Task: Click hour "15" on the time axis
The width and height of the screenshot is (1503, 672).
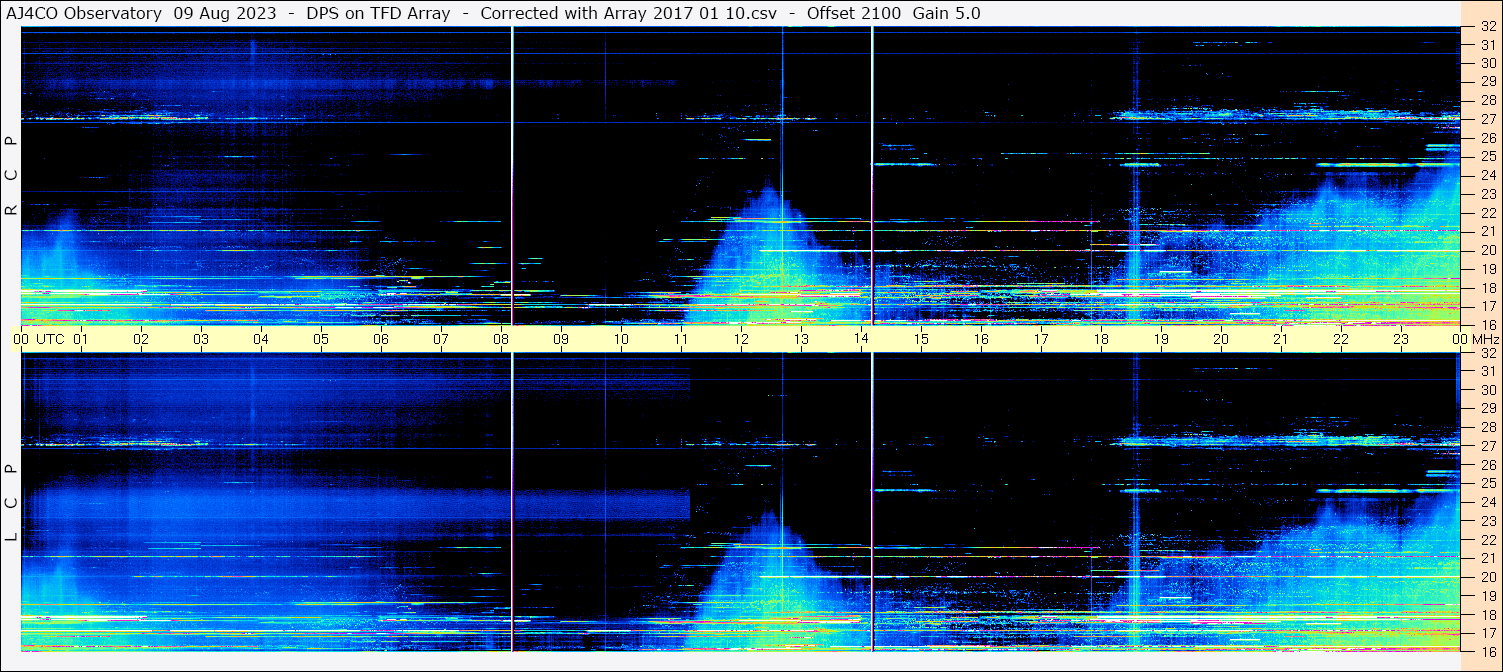Action: coord(921,339)
